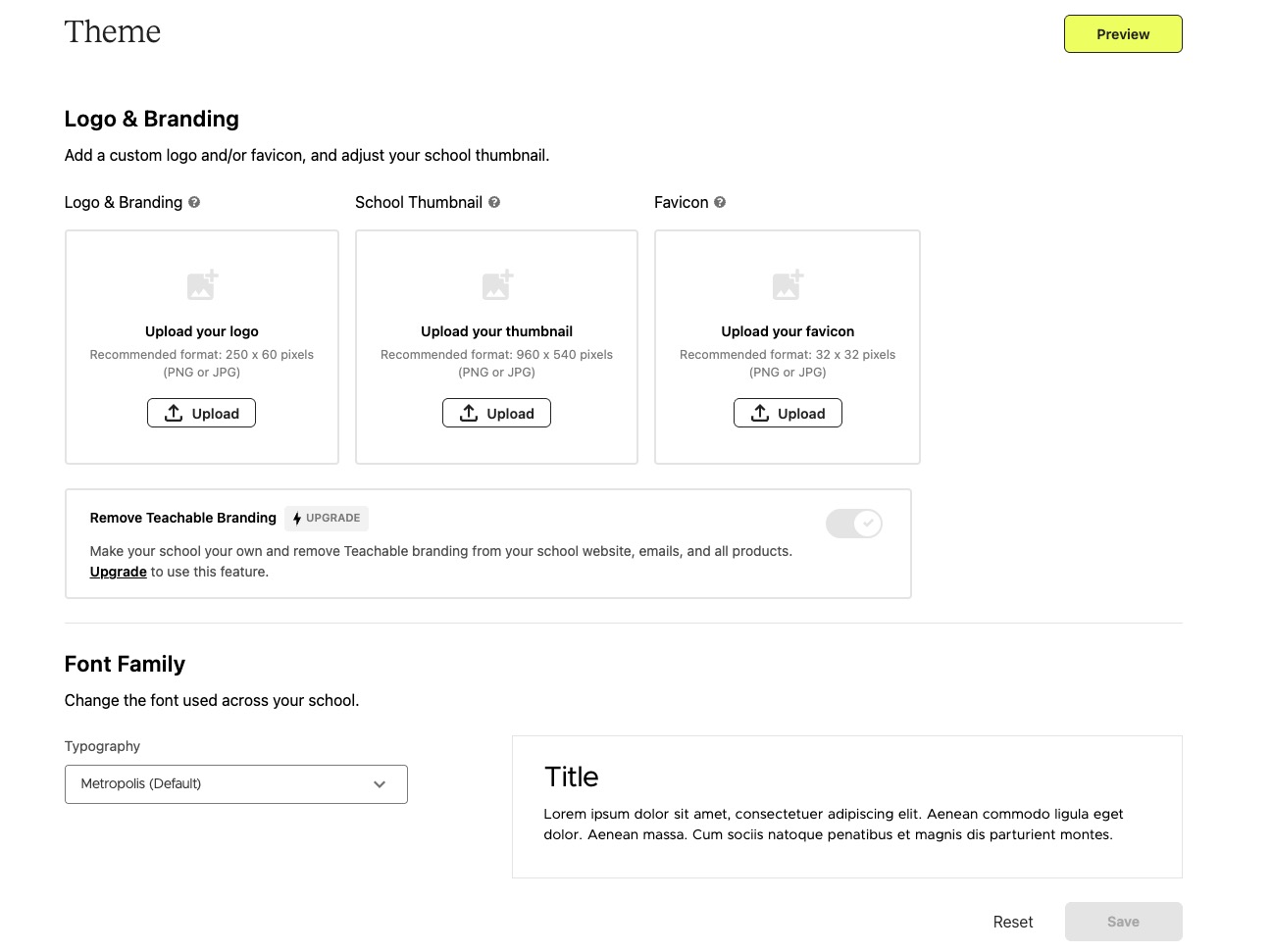Click Reset to revert theme changes
1272x952 pixels.
point(1013,922)
